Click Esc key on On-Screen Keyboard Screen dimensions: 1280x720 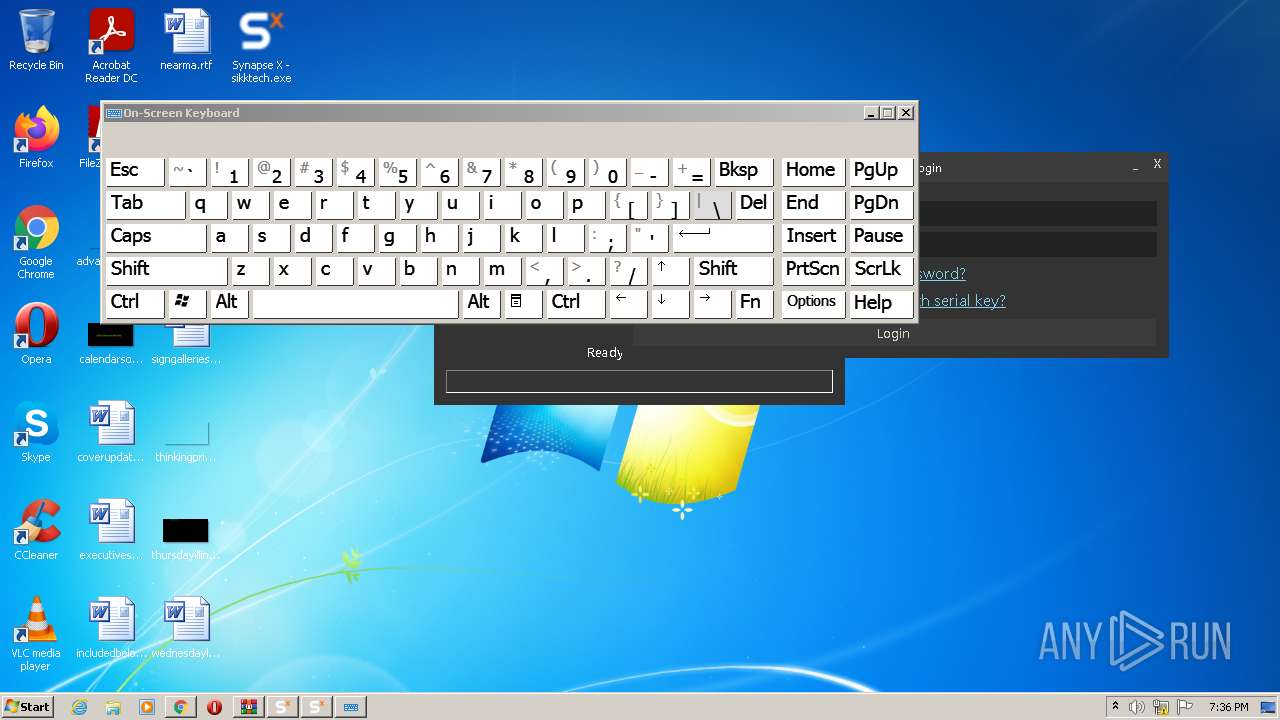pos(135,171)
